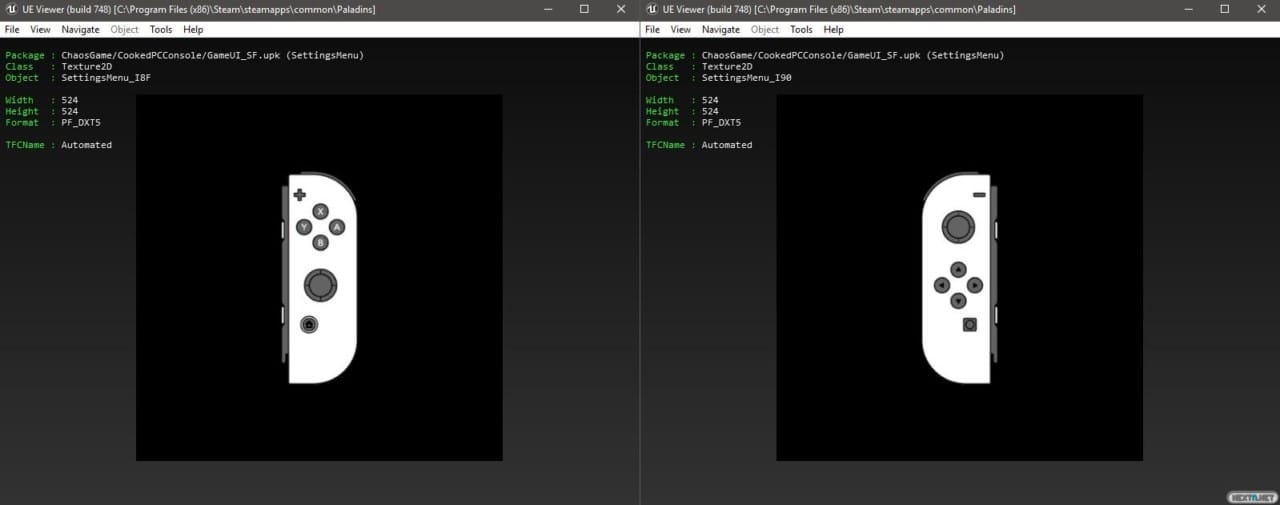The height and width of the screenshot is (505, 1280).
Task: Click the plus button on Joy-Con texture
Action: (x=299, y=194)
